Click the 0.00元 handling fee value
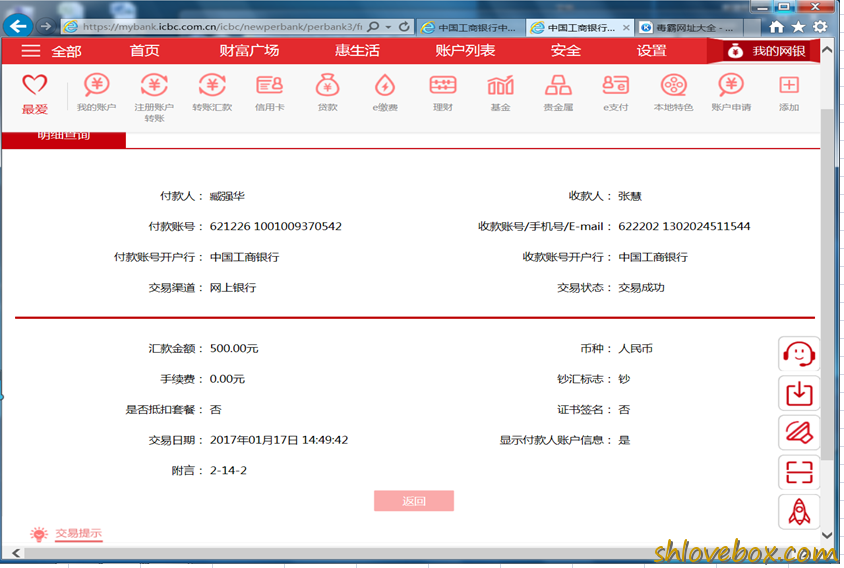844x568 pixels. coord(227,379)
